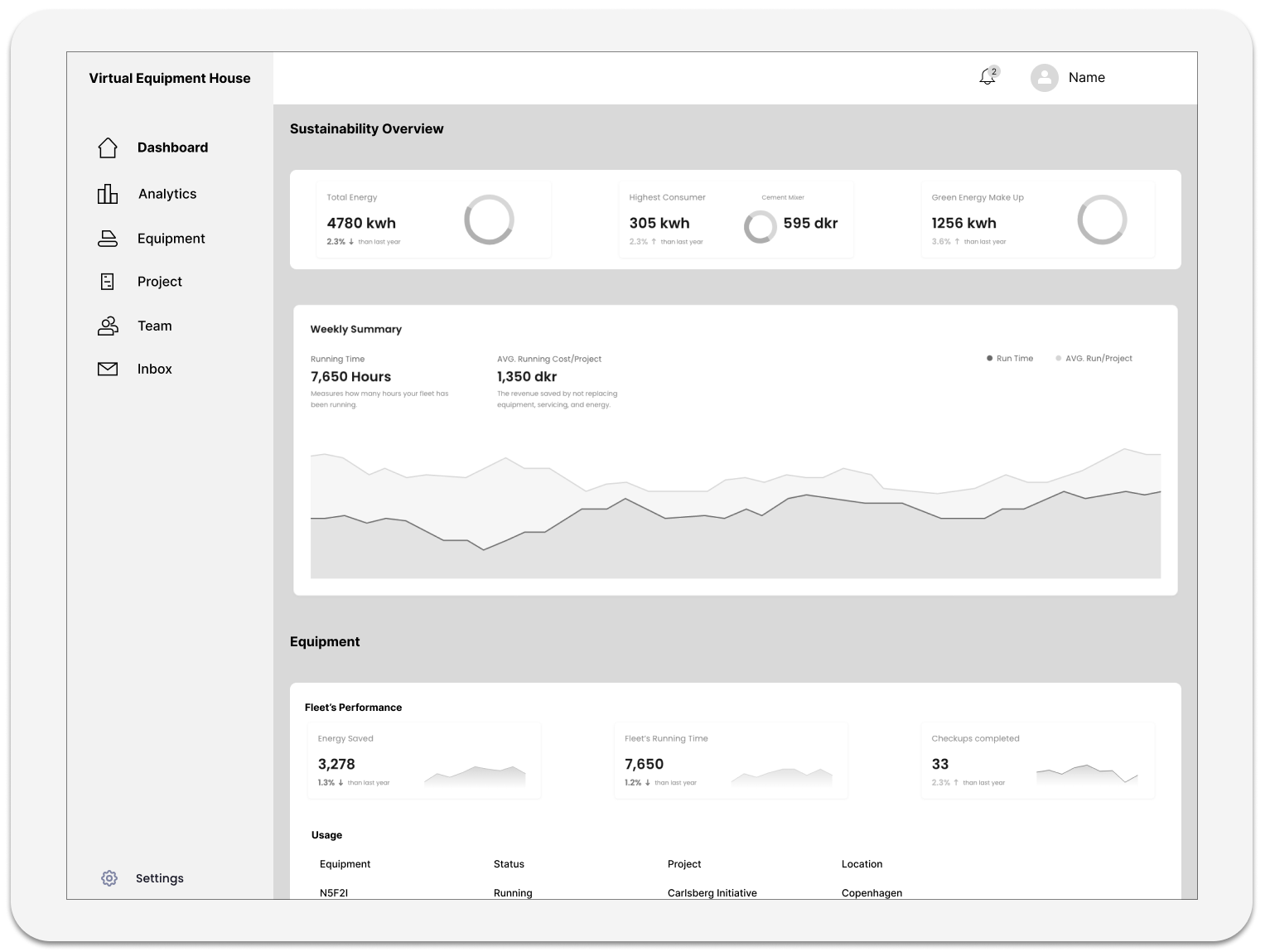Viewport: 1270px width, 952px height.
Task: Open the Carlsberg Initiative project
Action: 712,892
